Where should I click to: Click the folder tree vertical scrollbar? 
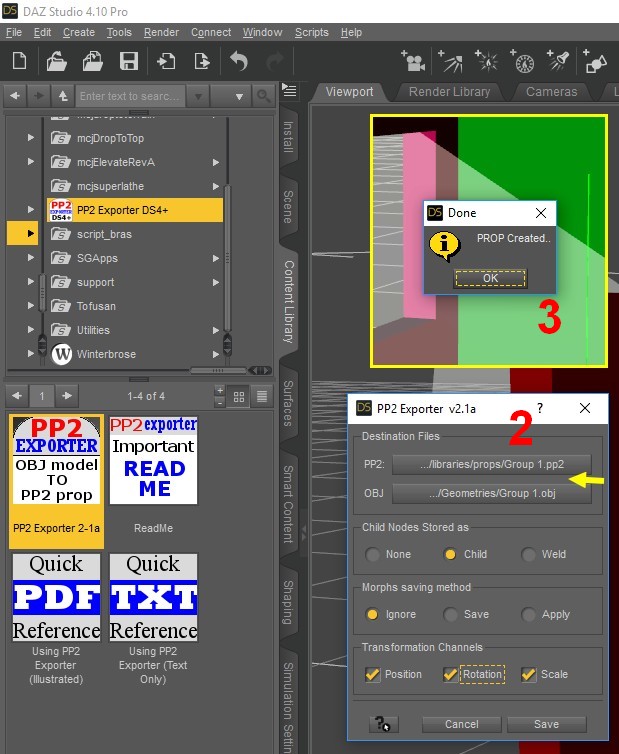click(227, 257)
